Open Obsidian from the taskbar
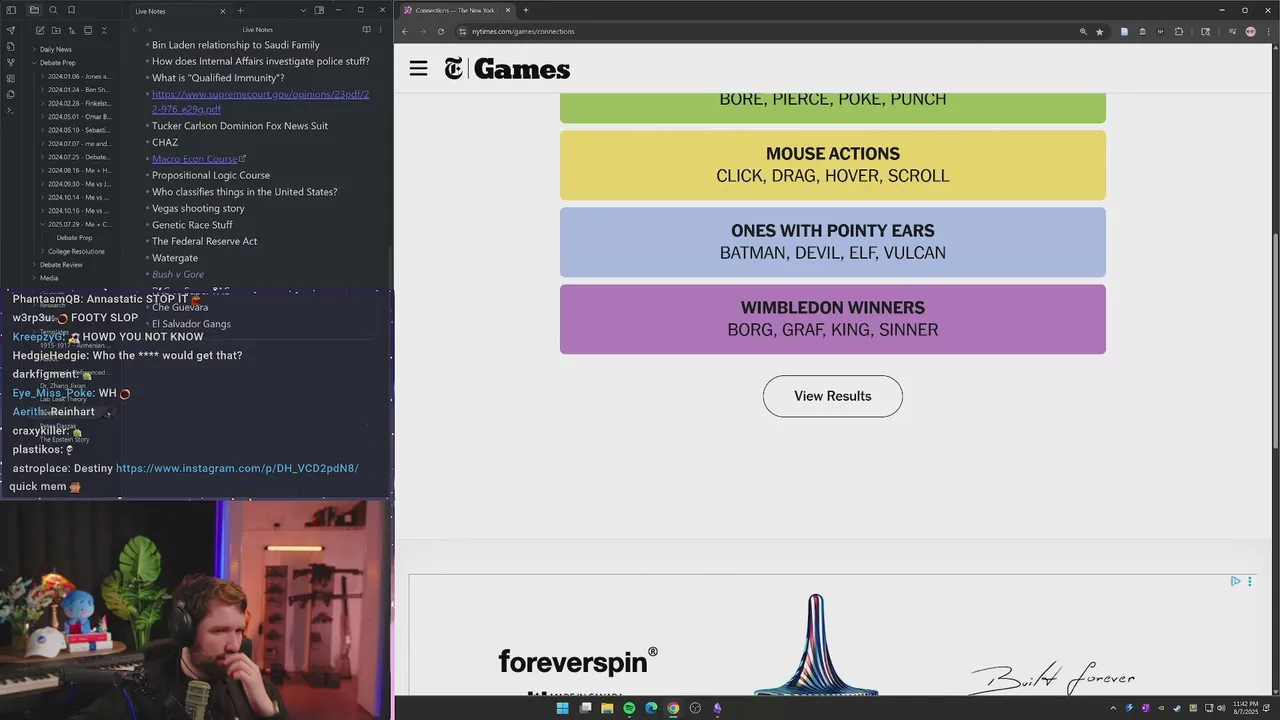The image size is (1280, 720). click(717, 708)
